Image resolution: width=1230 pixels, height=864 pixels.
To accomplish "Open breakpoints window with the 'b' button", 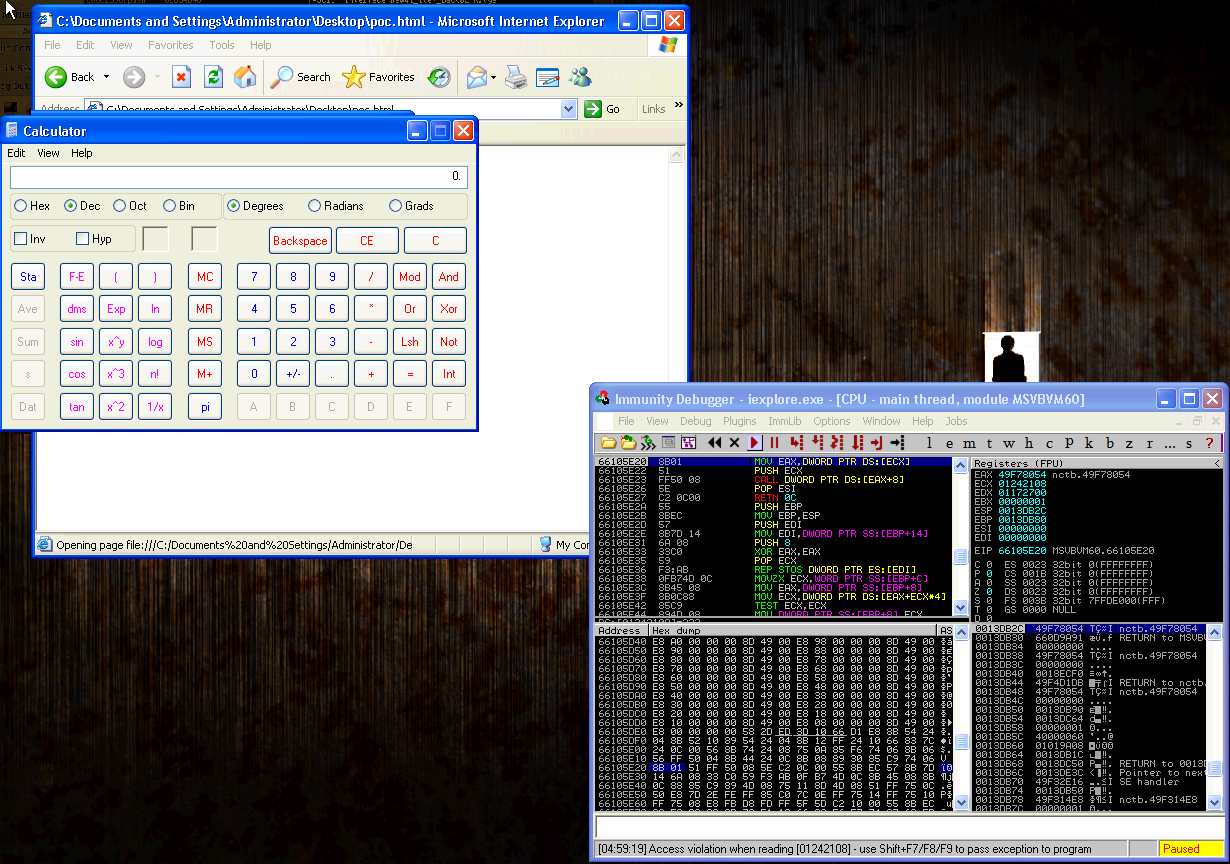I will tap(1109, 442).
